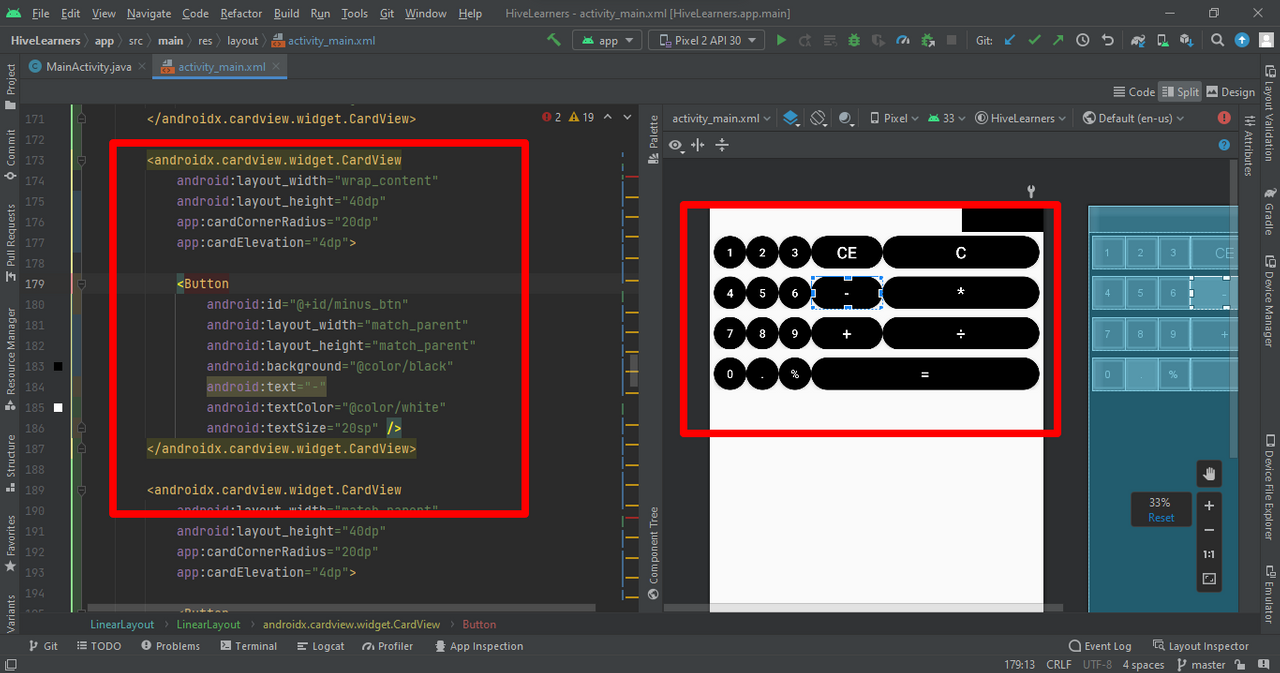
Task: Open the Build menu
Action: (286, 13)
